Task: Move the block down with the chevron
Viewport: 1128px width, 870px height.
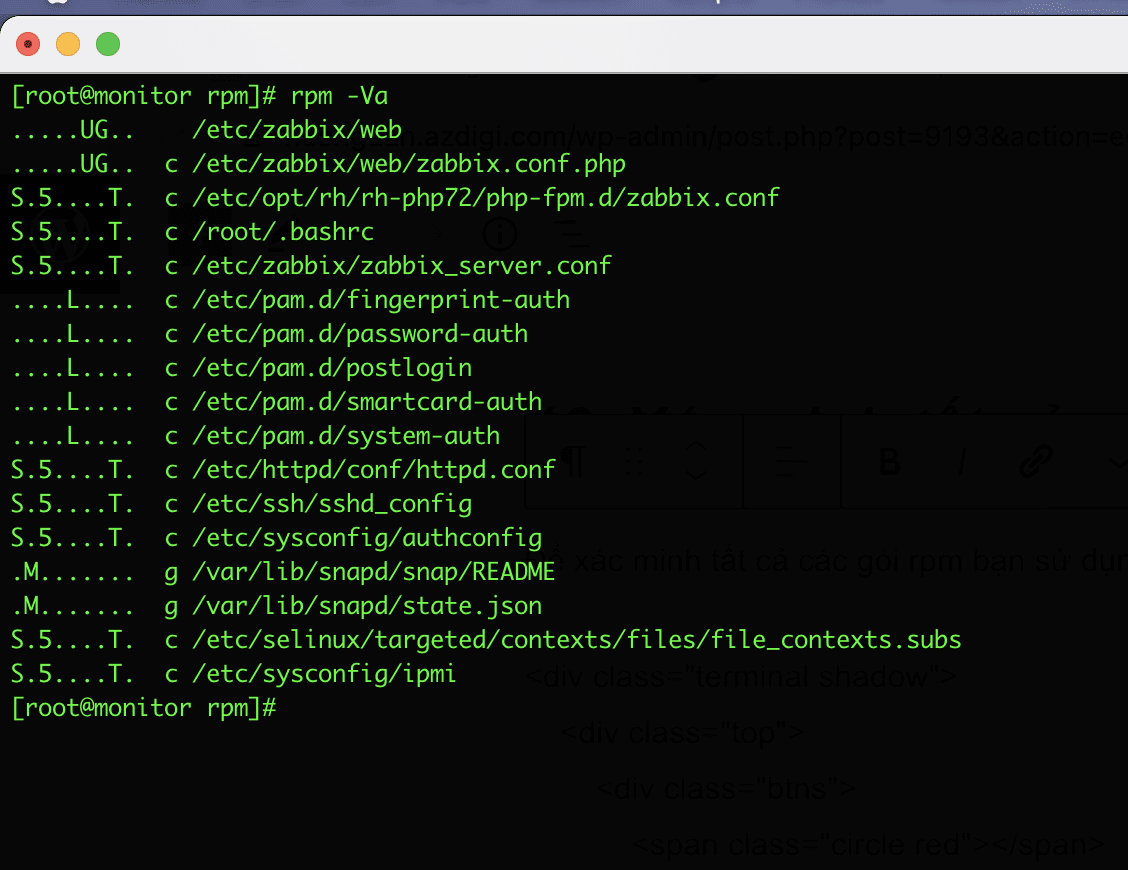Action: tap(697, 475)
